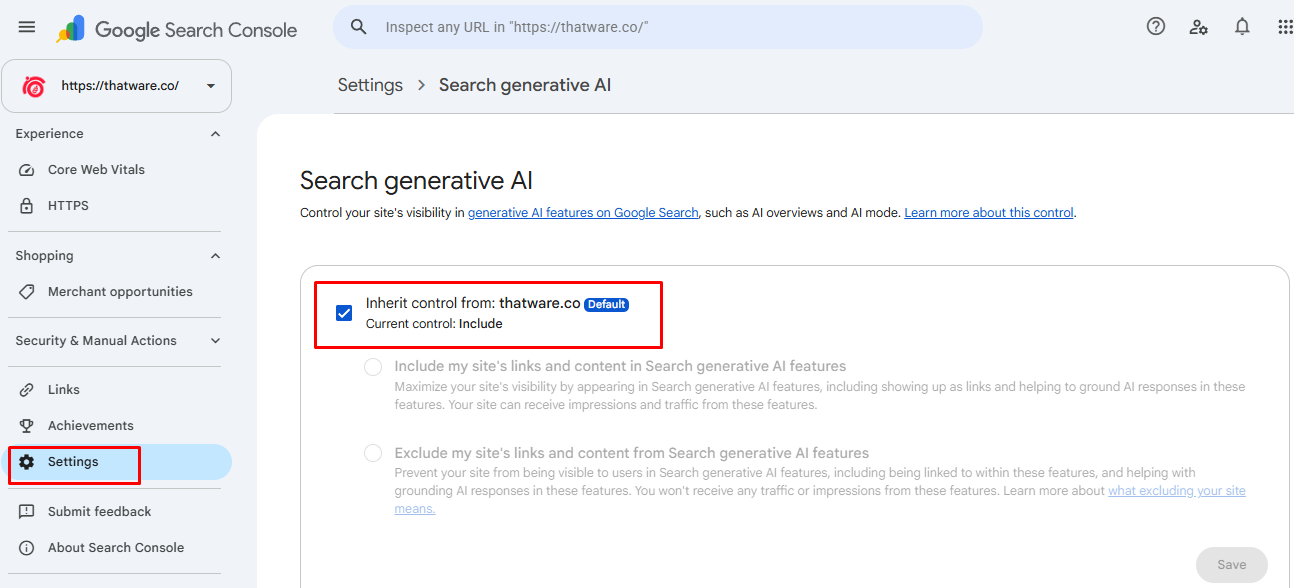Open the property selector dropdown arrow
This screenshot has height=588, width=1294.
(211, 86)
